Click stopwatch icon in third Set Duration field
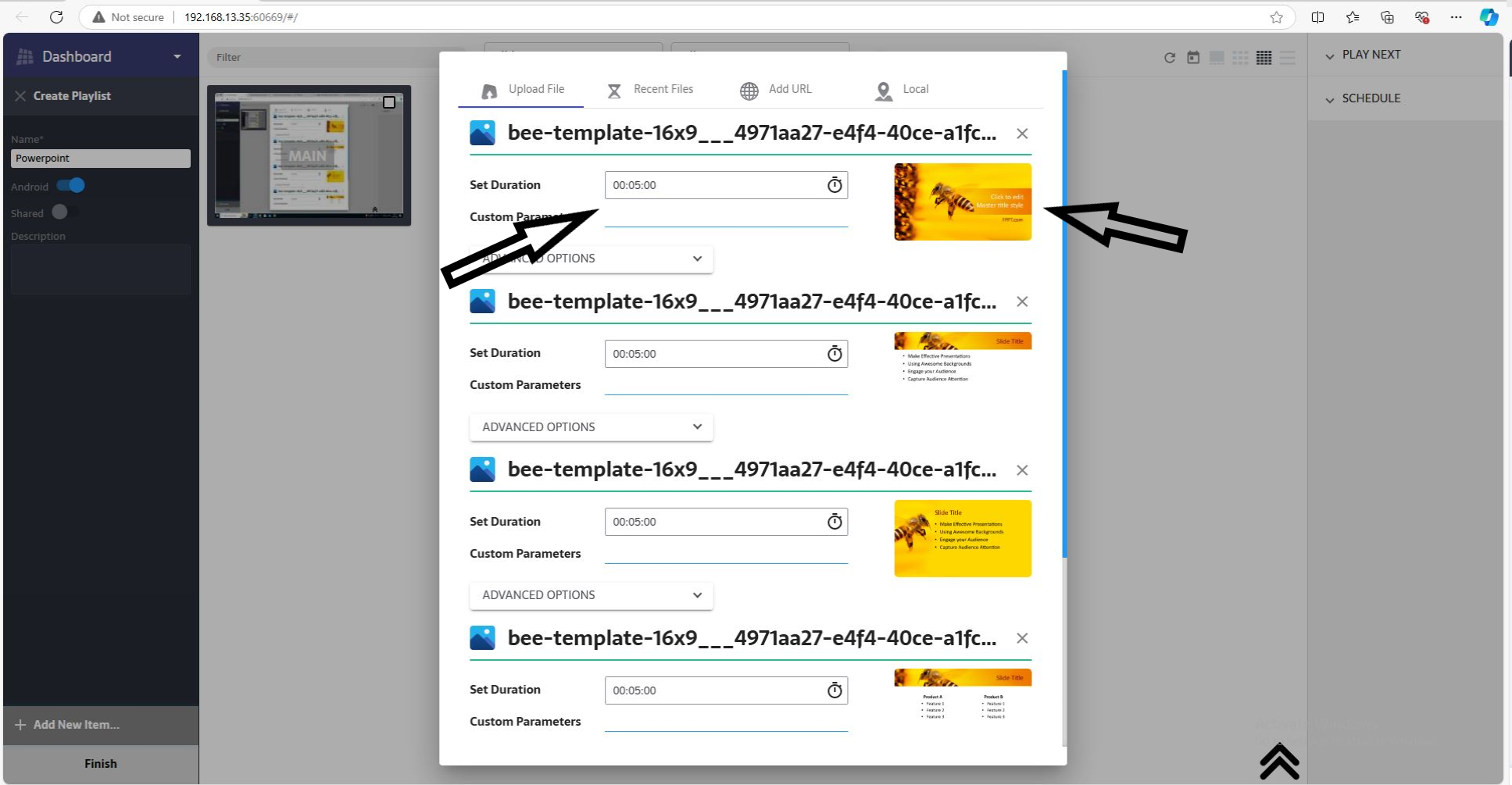 point(835,522)
